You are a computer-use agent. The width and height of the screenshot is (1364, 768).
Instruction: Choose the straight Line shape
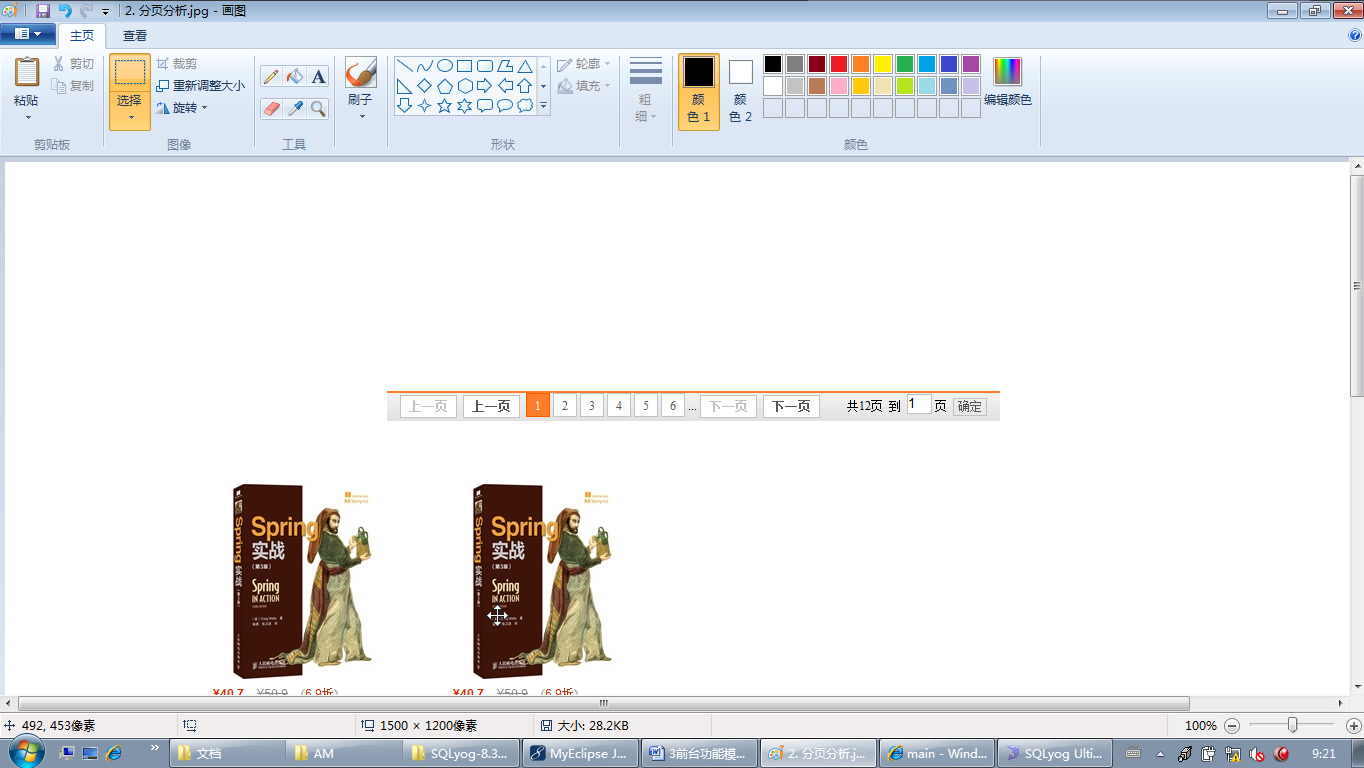click(405, 66)
